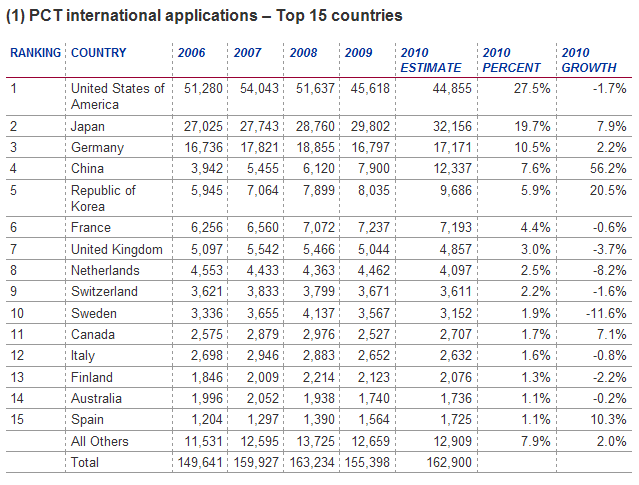This screenshot has height=485, width=639.
Task: Click France 2009 value 7,237
Action: (x=374, y=227)
